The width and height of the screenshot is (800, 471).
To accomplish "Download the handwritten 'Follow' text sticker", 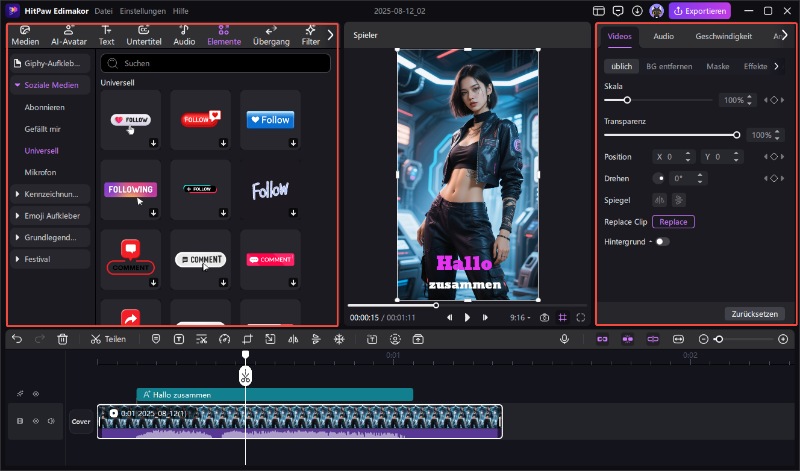I will click(x=293, y=213).
